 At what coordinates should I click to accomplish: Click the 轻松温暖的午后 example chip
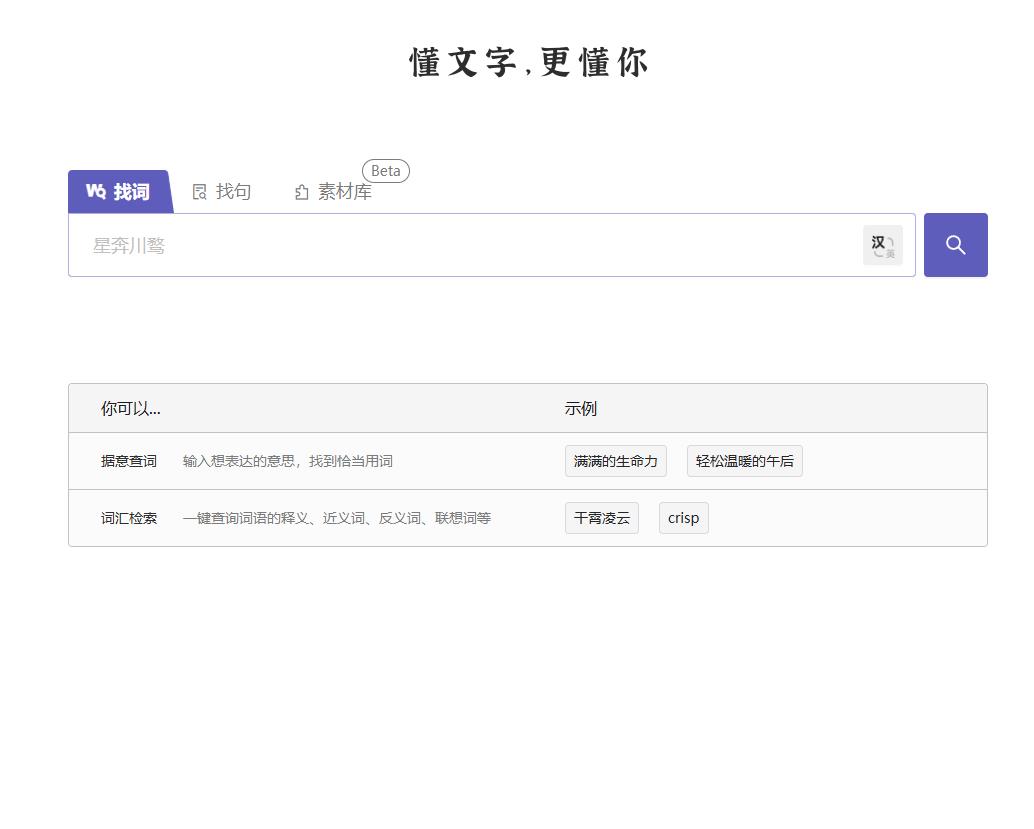point(744,461)
